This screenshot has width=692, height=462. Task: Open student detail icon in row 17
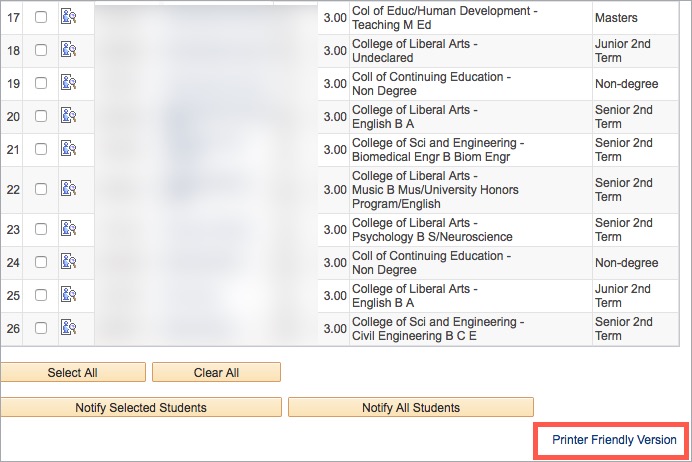click(68, 16)
